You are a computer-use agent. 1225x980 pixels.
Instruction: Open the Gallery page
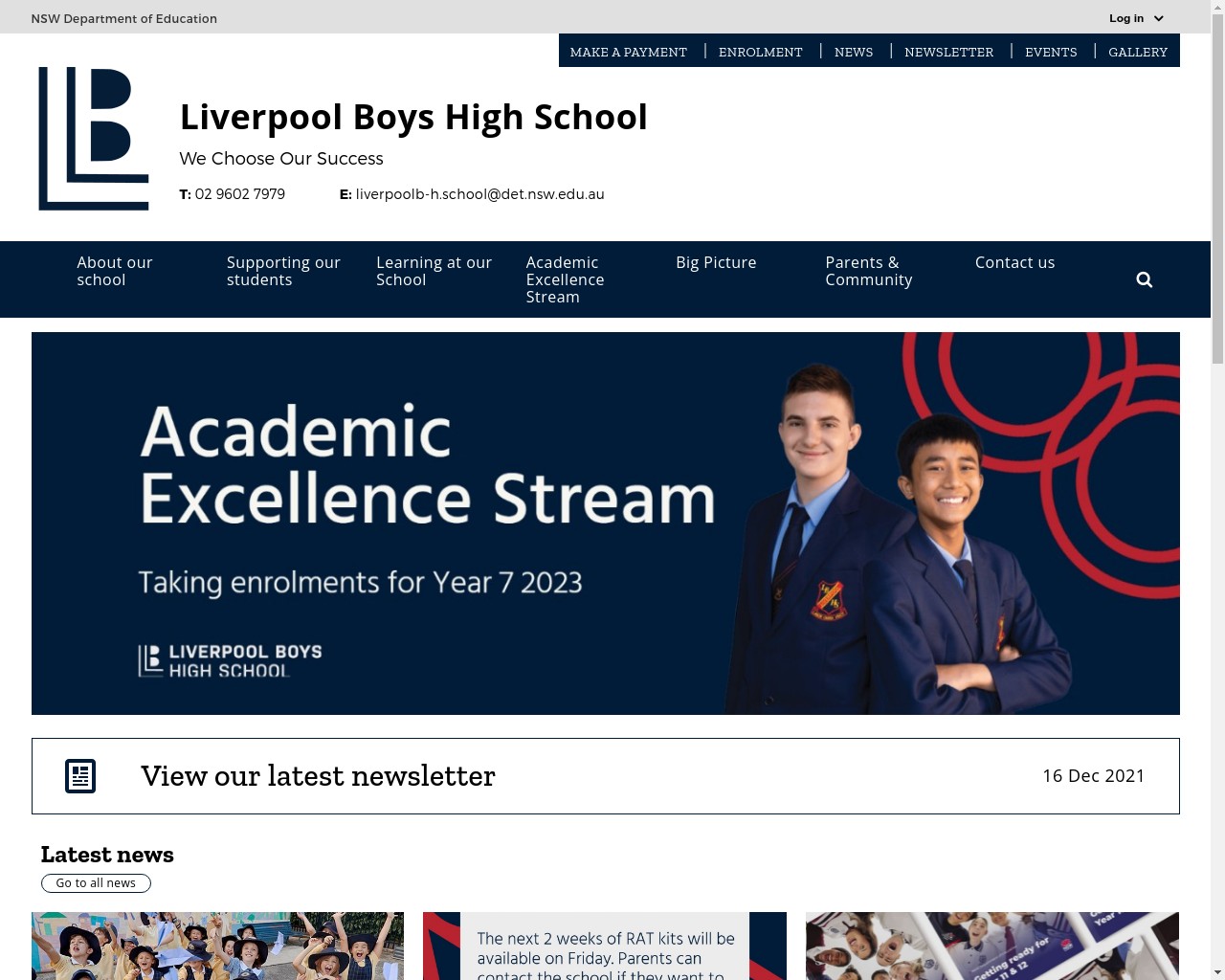point(1138,52)
